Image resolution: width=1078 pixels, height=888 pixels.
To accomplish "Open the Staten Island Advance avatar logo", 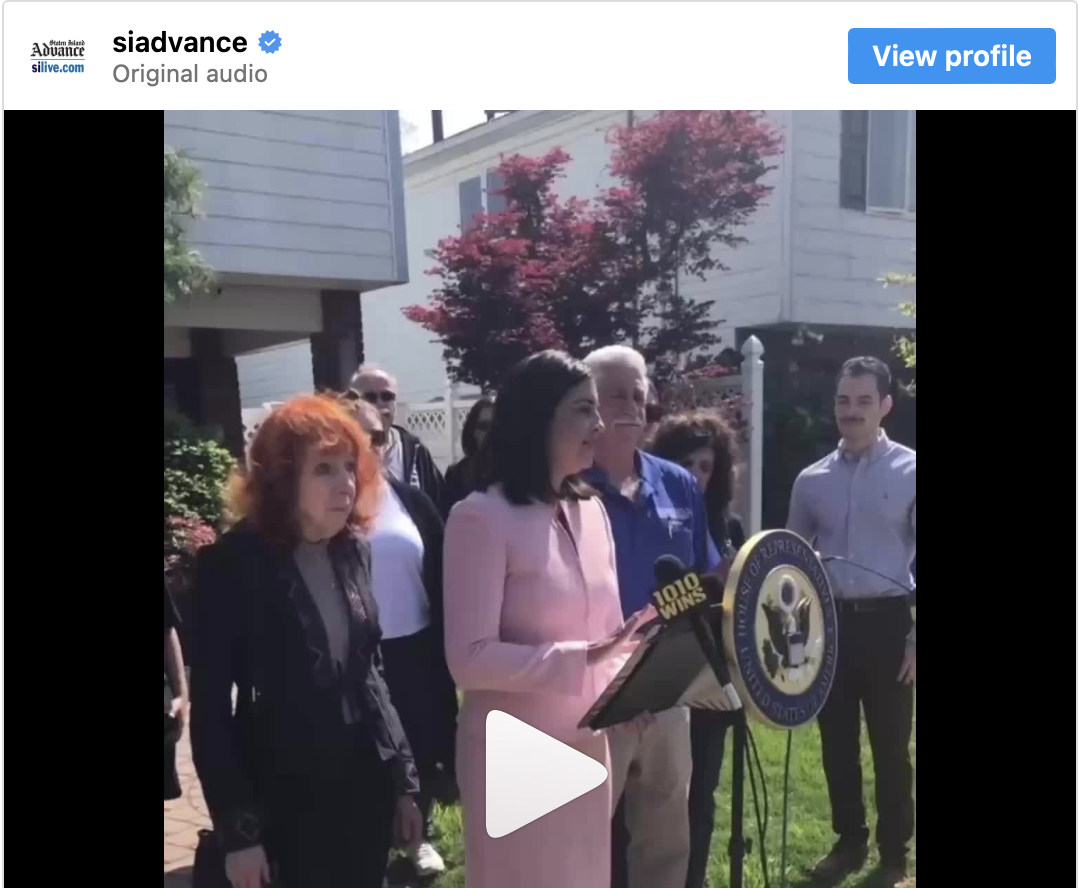I will (58, 56).
